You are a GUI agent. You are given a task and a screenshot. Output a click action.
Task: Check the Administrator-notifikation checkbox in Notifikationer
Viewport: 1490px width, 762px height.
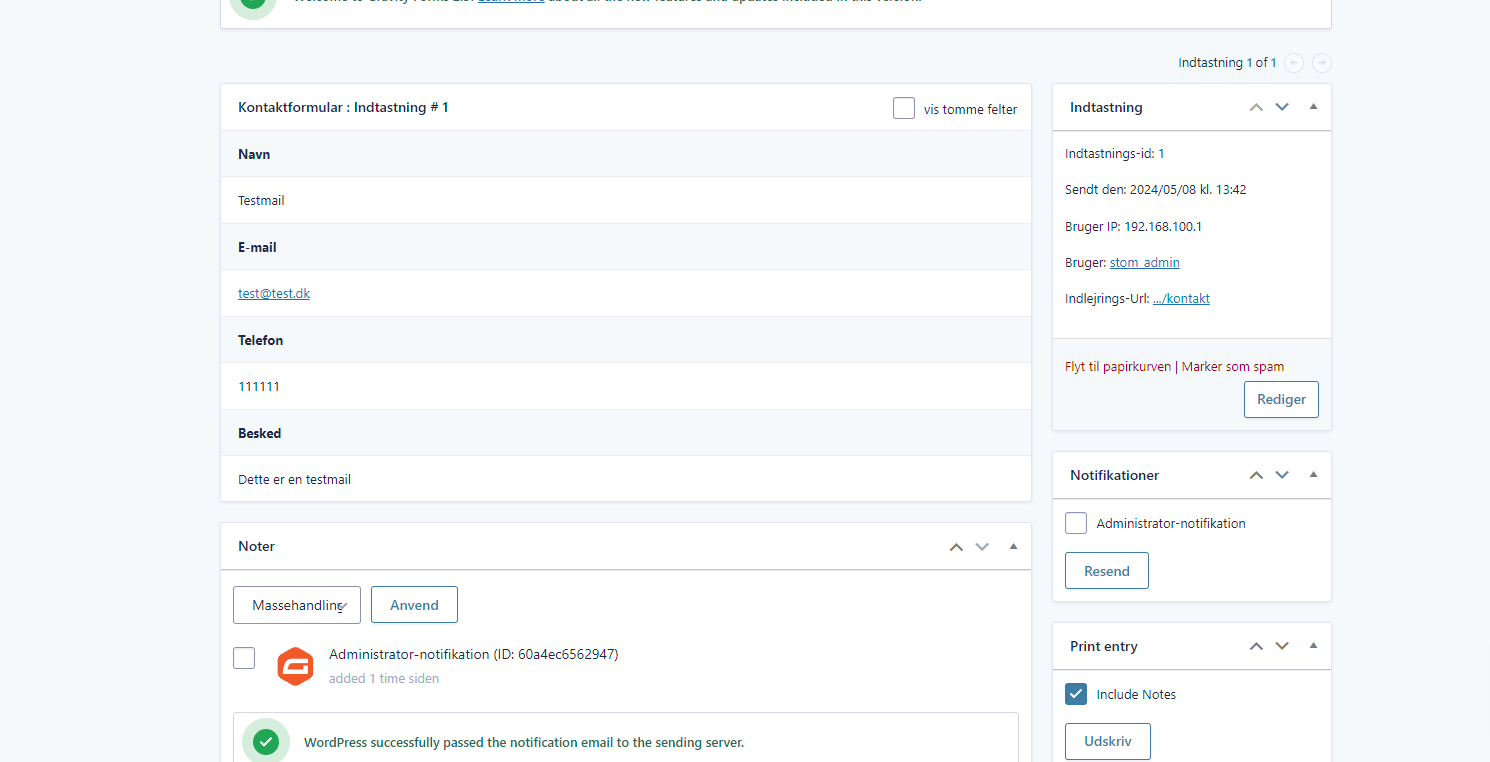(1076, 523)
